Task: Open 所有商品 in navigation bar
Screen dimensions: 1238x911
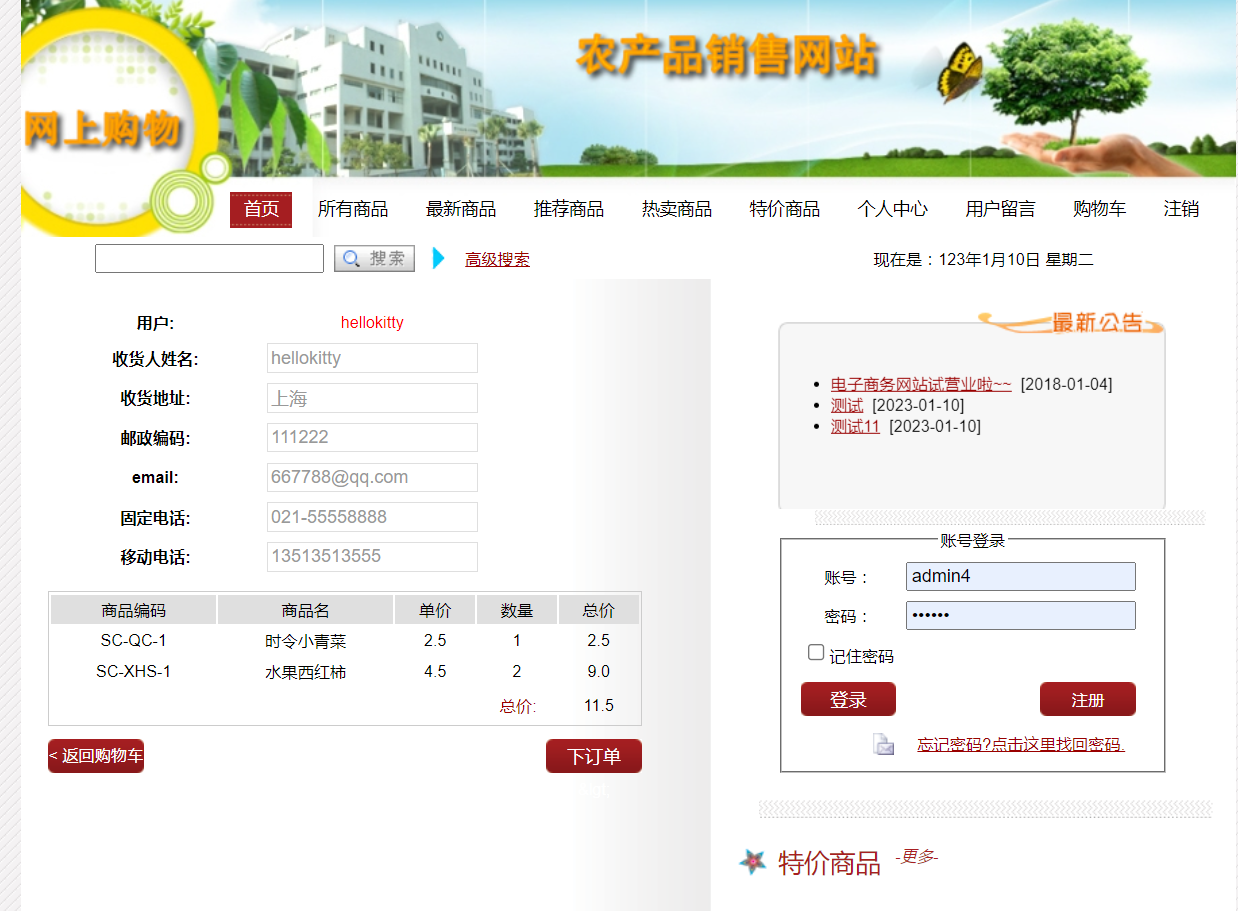Action: coord(353,209)
